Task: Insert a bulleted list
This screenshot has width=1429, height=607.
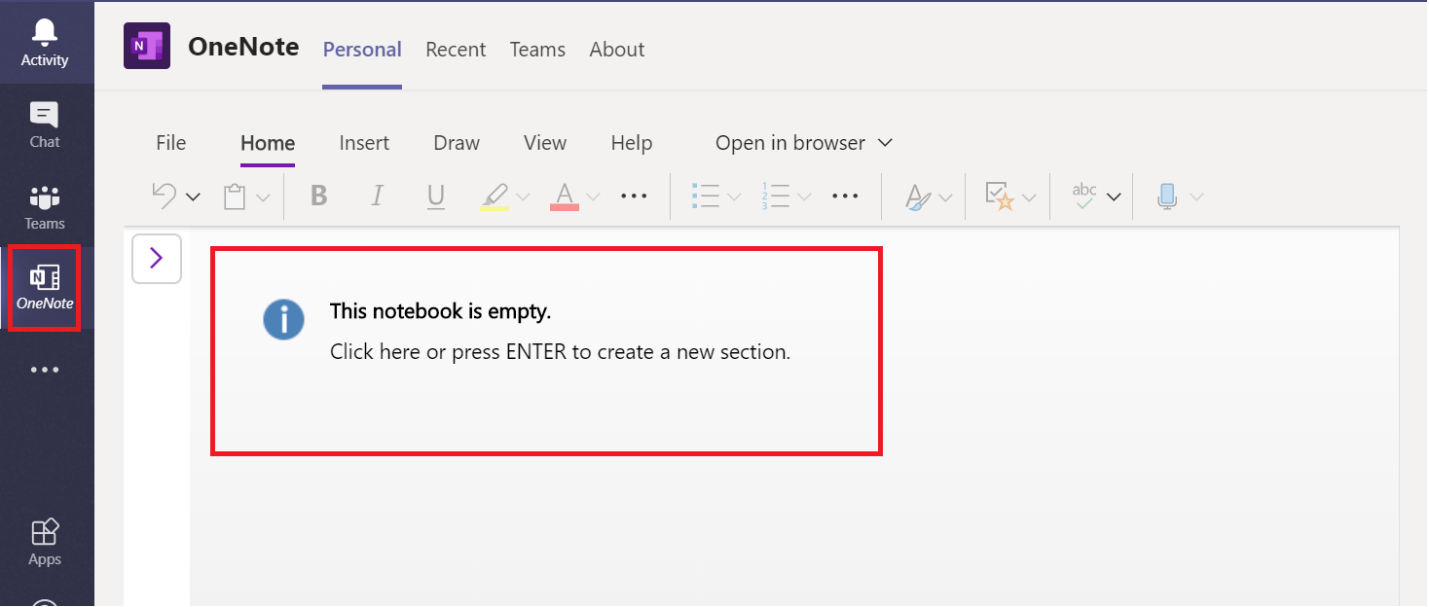Action: (x=706, y=196)
